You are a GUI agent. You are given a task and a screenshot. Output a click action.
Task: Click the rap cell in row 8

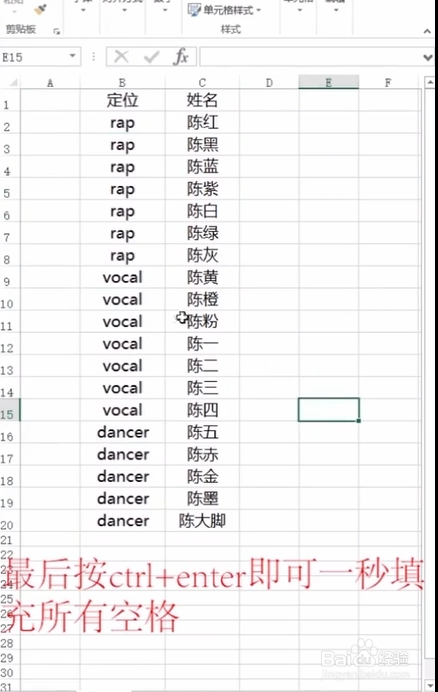click(122, 256)
